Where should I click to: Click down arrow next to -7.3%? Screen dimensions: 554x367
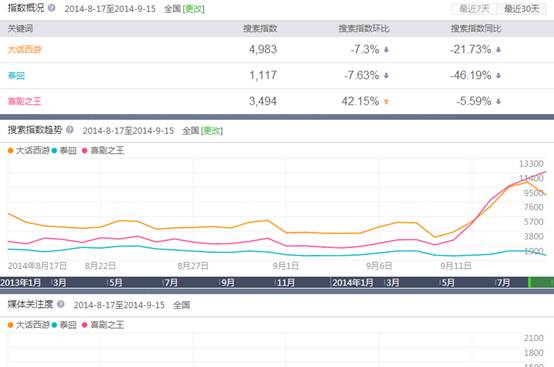[x=386, y=50]
